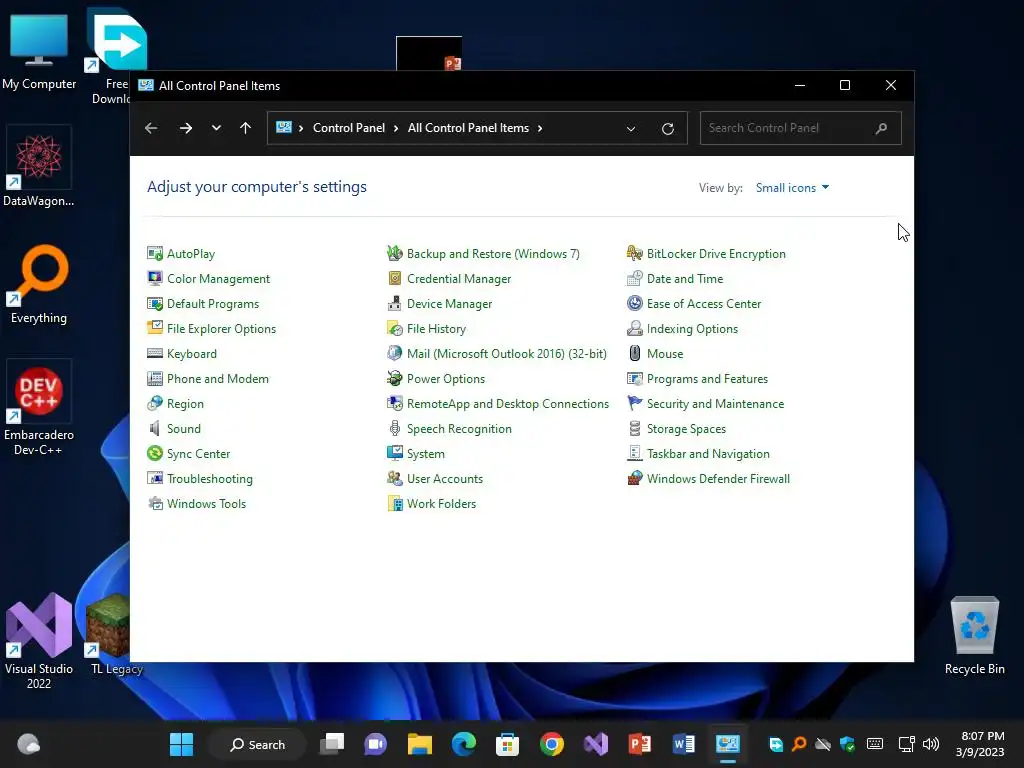The width and height of the screenshot is (1024, 768).
Task: Expand the address bar history dropdown
Action: point(631,129)
